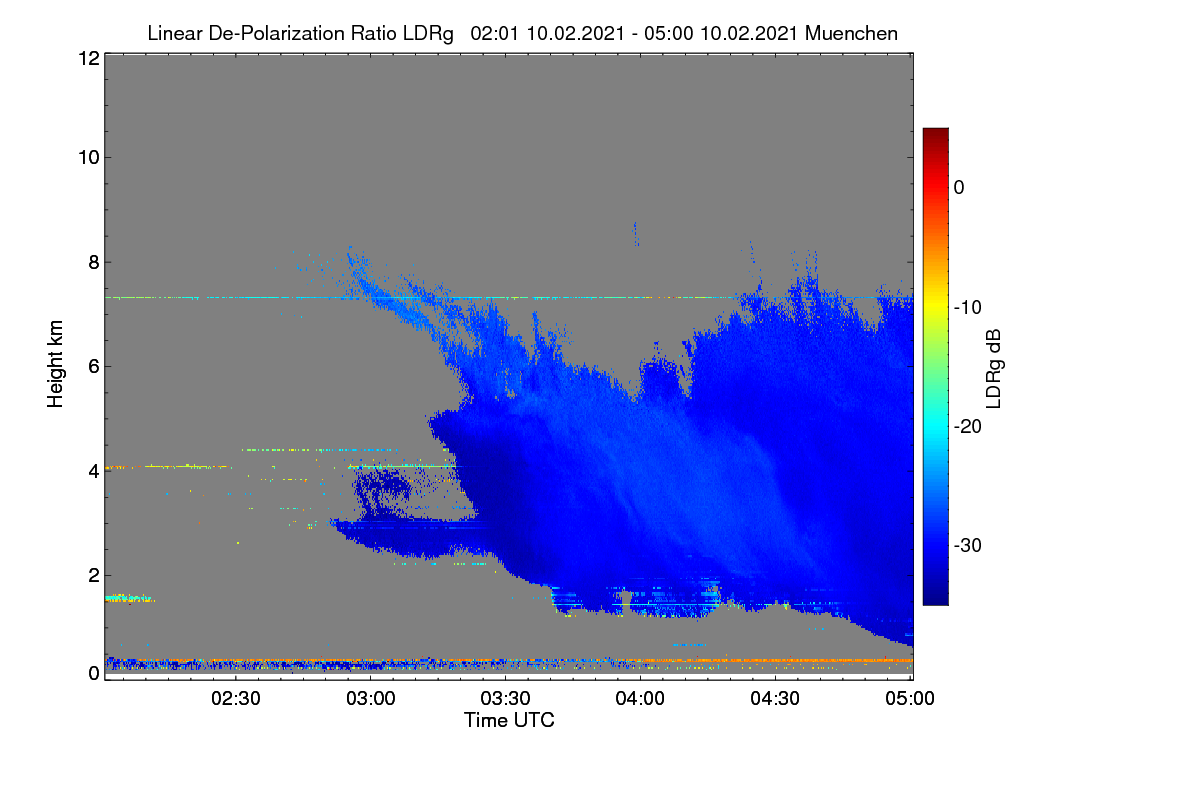Click the 05:00 time axis tick label
1200x800 pixels.
(x=911, y=699)
